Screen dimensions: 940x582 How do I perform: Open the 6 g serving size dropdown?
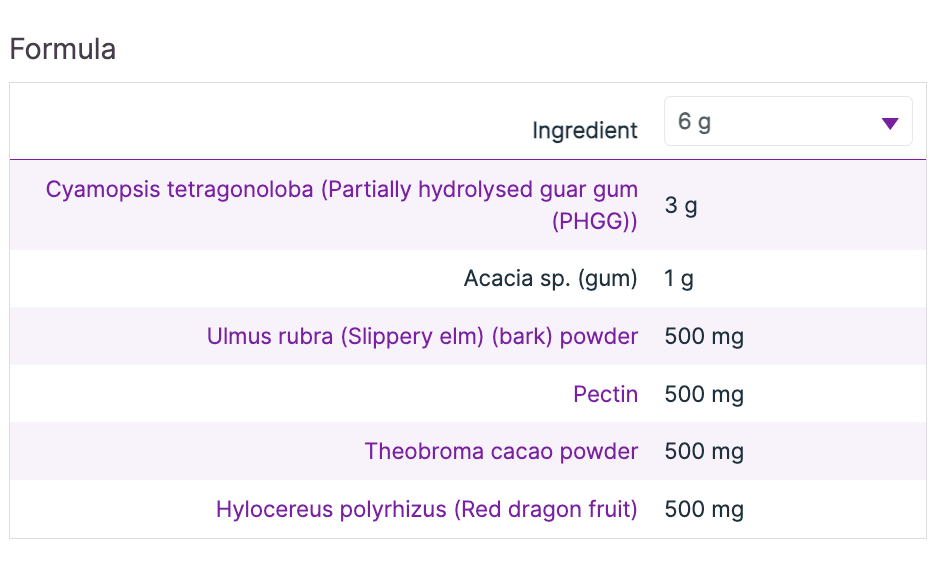point(787,122)
